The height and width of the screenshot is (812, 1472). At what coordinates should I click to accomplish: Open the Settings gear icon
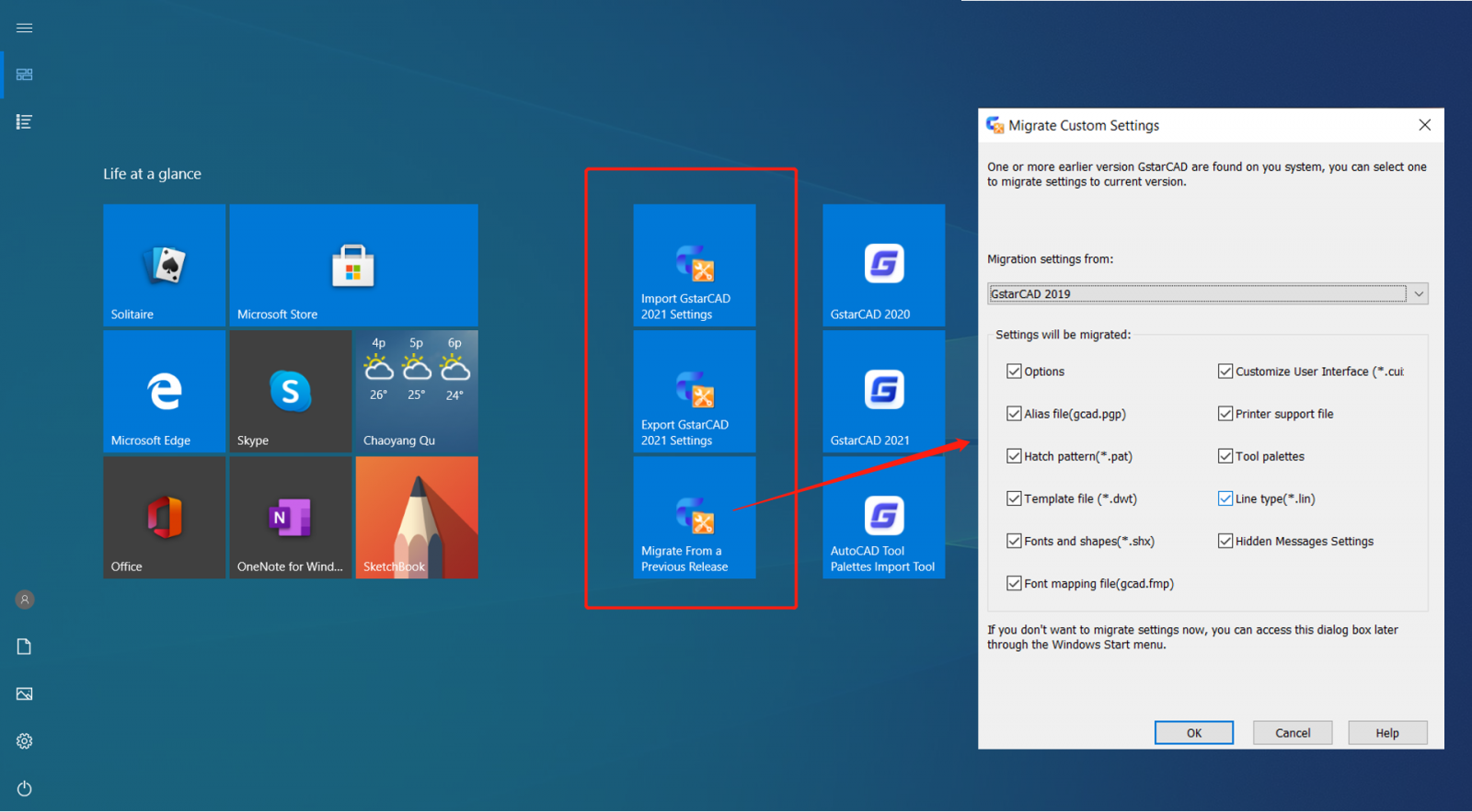point(25,741)
